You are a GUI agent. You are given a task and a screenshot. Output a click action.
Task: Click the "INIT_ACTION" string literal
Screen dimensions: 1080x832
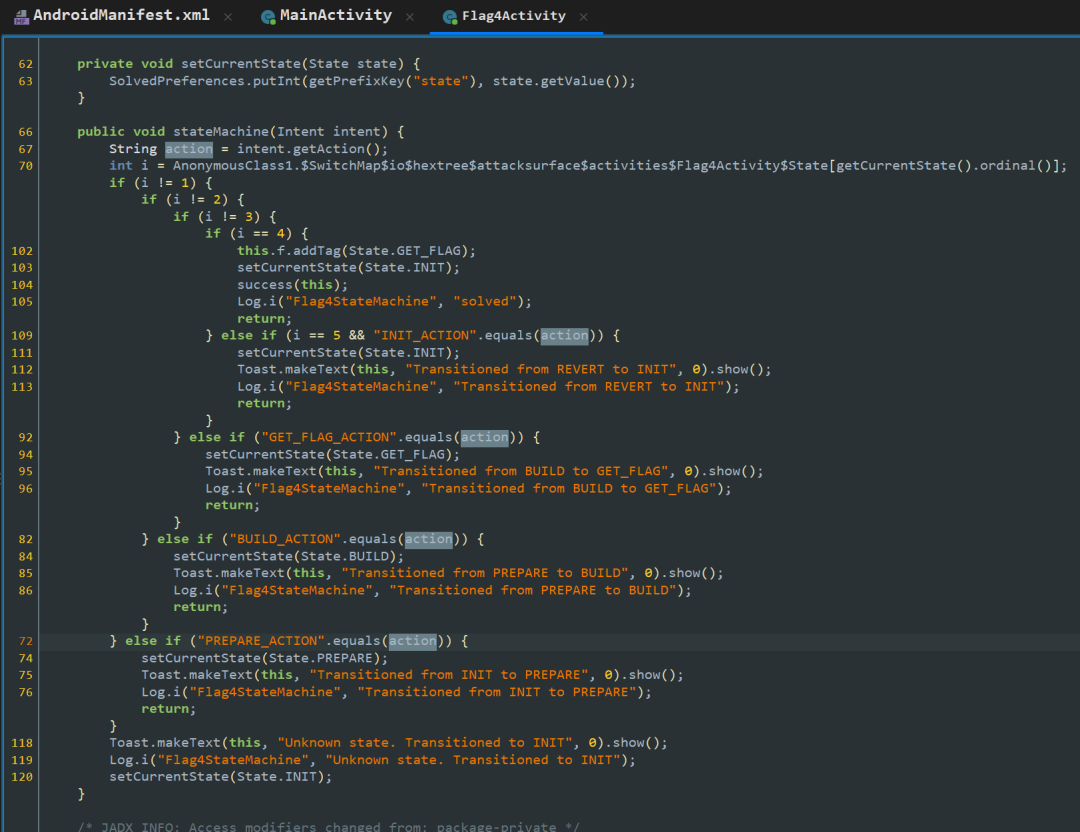tap(425, 335)
